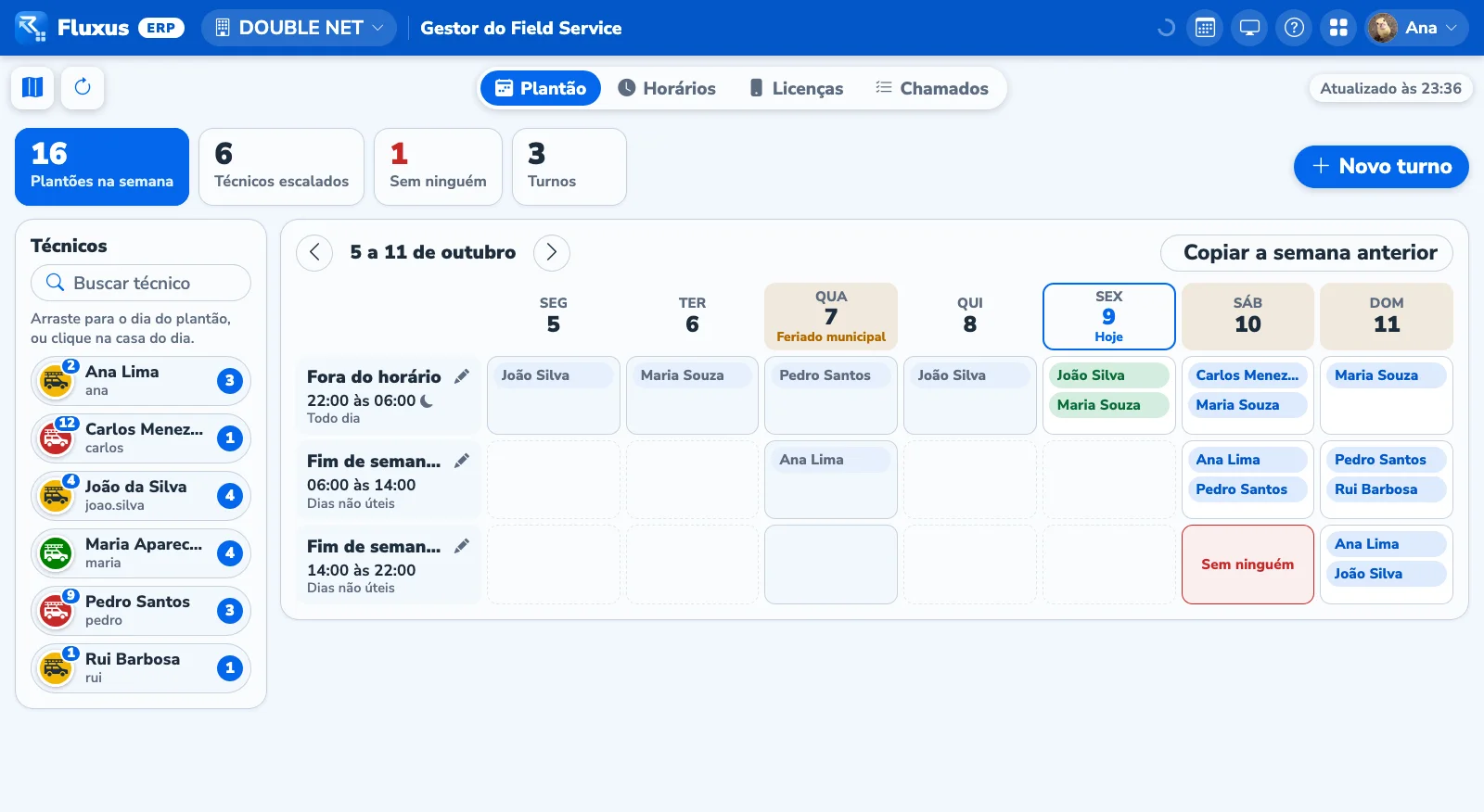Select the João da Silva technician row
The width and height of the screenshot is (1484, 812).
(x=141, y=496)
